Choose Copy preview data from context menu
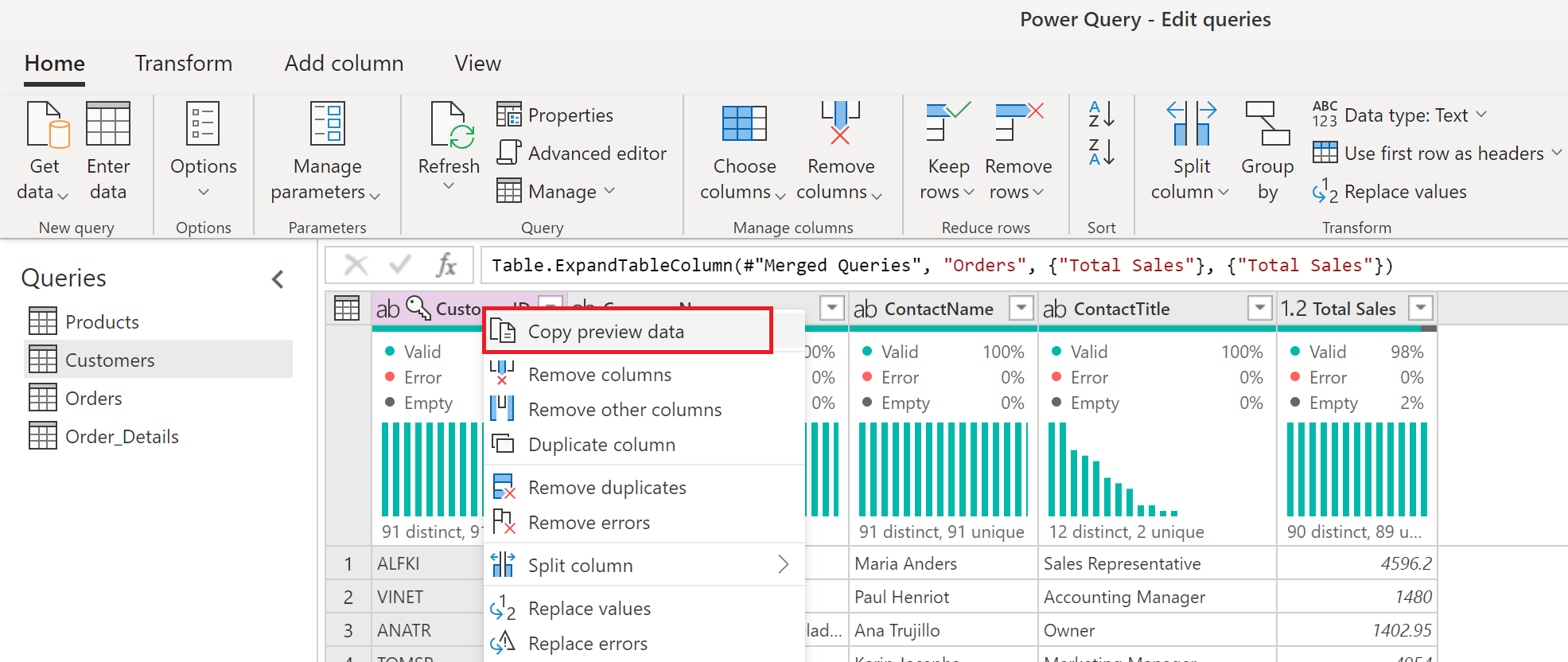 605,332
